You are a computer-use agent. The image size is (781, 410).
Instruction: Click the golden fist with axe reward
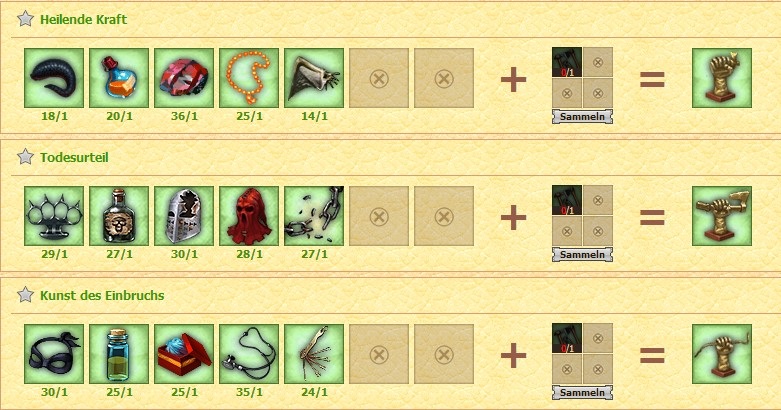click(722, 216)
